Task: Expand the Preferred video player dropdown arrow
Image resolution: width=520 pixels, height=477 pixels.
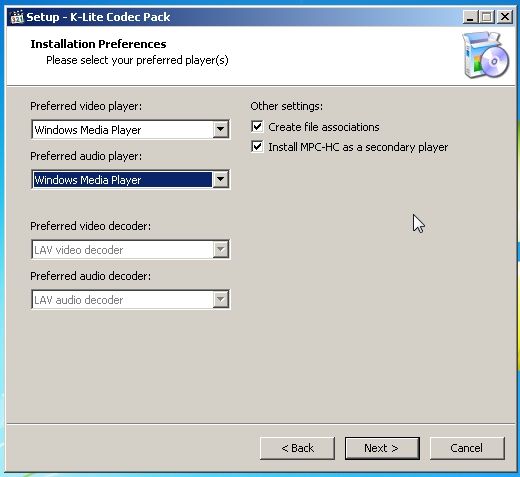Action: tap(220, 129)
